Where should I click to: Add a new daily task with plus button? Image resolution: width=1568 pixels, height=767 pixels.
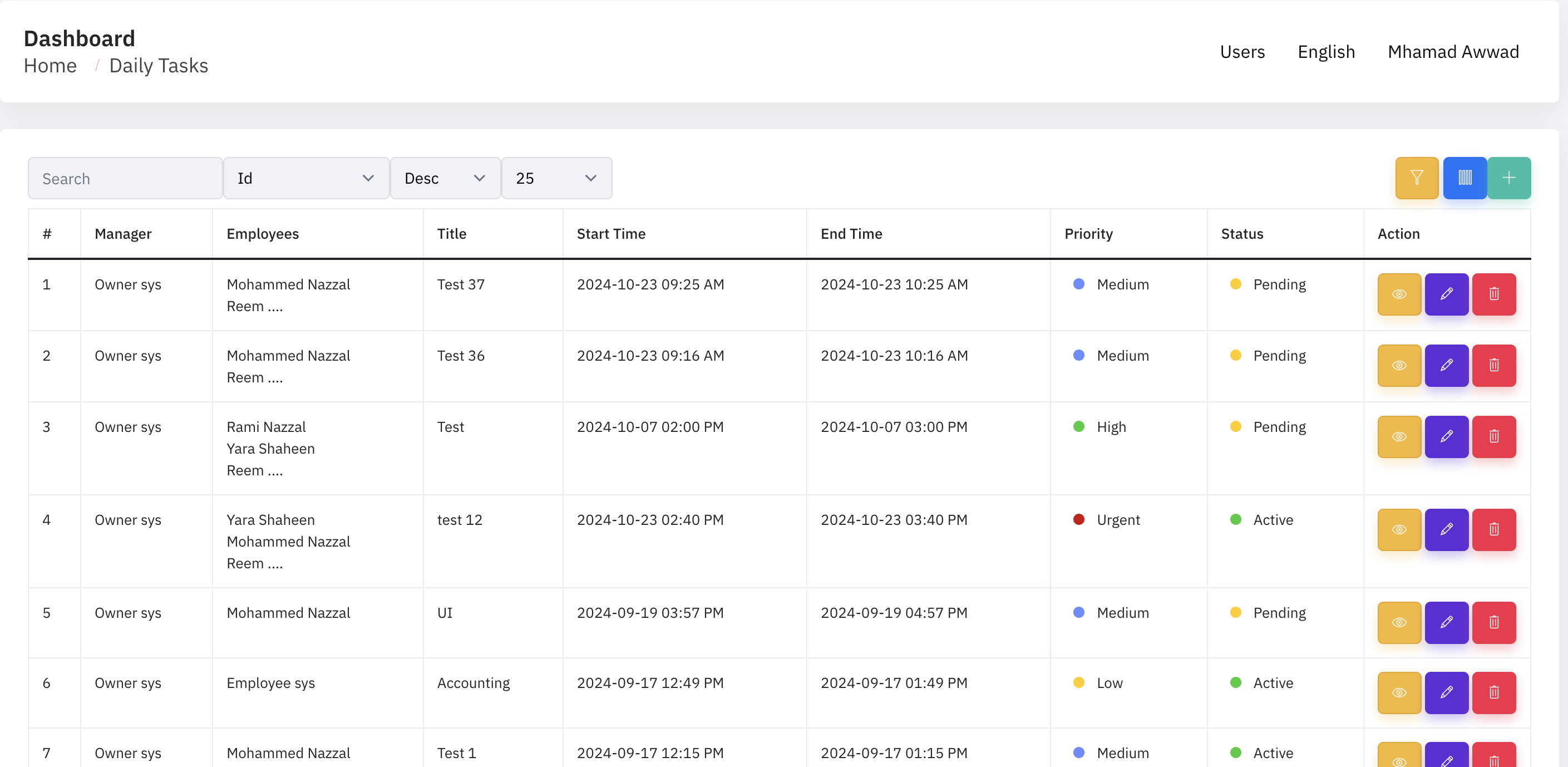(1509, 178)
